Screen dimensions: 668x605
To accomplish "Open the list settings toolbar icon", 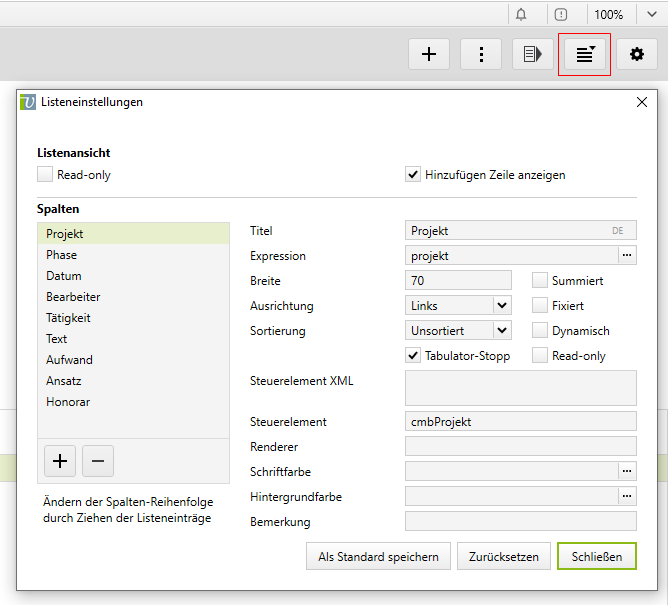I will 585,54.
